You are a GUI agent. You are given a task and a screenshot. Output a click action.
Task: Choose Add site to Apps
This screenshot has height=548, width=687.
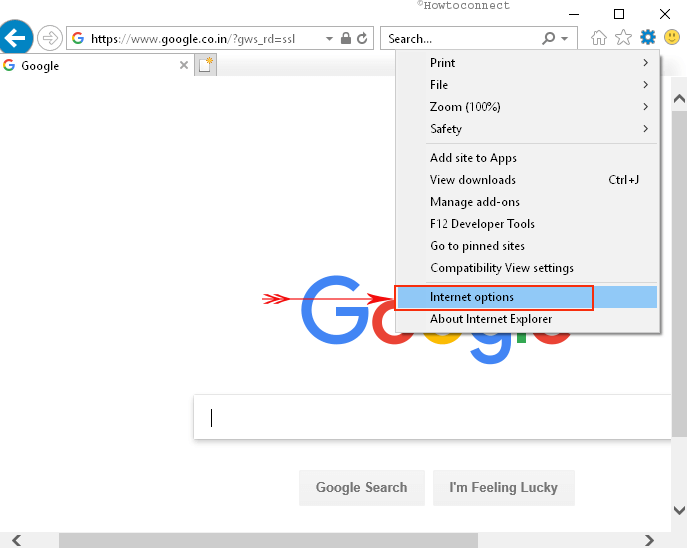[528, 158]
